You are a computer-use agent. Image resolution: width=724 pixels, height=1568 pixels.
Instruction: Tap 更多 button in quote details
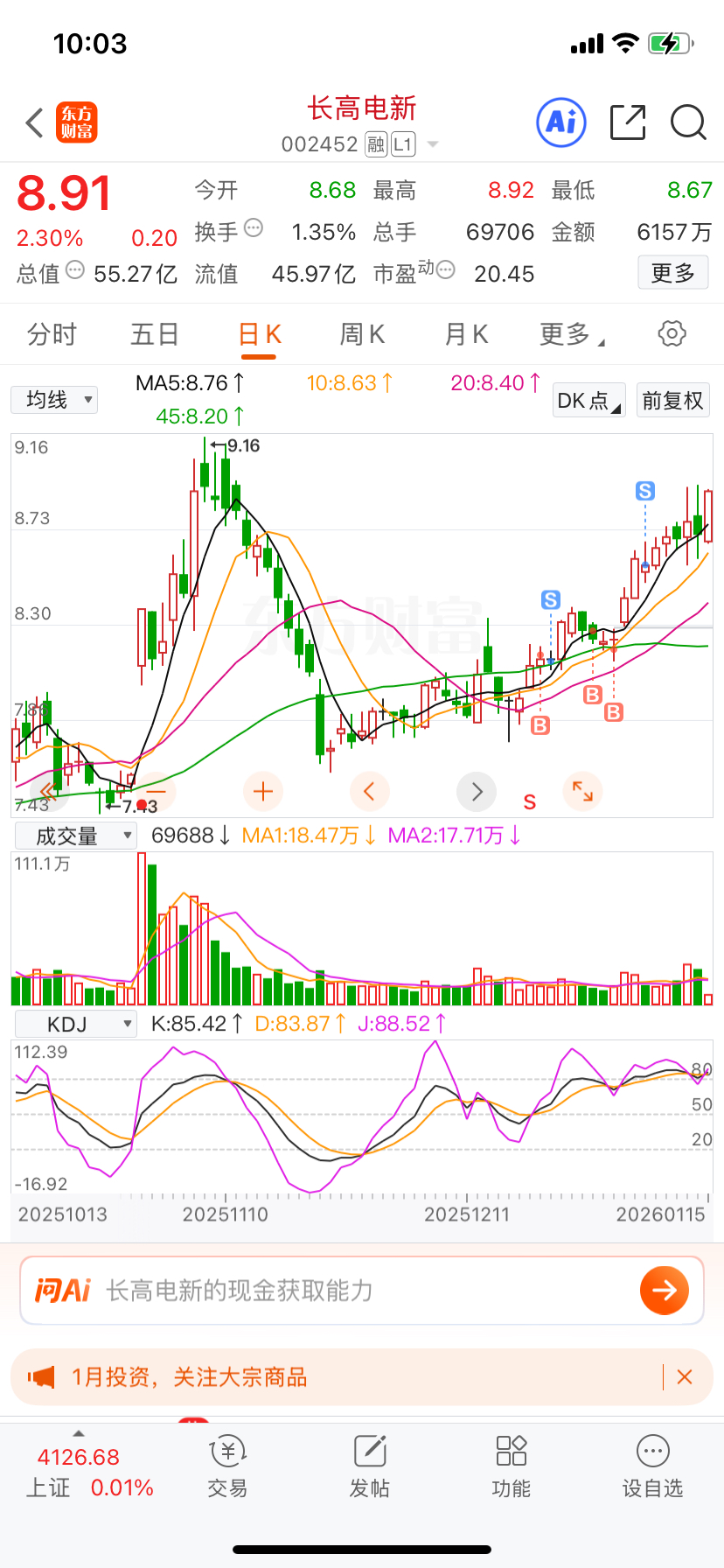(x=672, y=273)
